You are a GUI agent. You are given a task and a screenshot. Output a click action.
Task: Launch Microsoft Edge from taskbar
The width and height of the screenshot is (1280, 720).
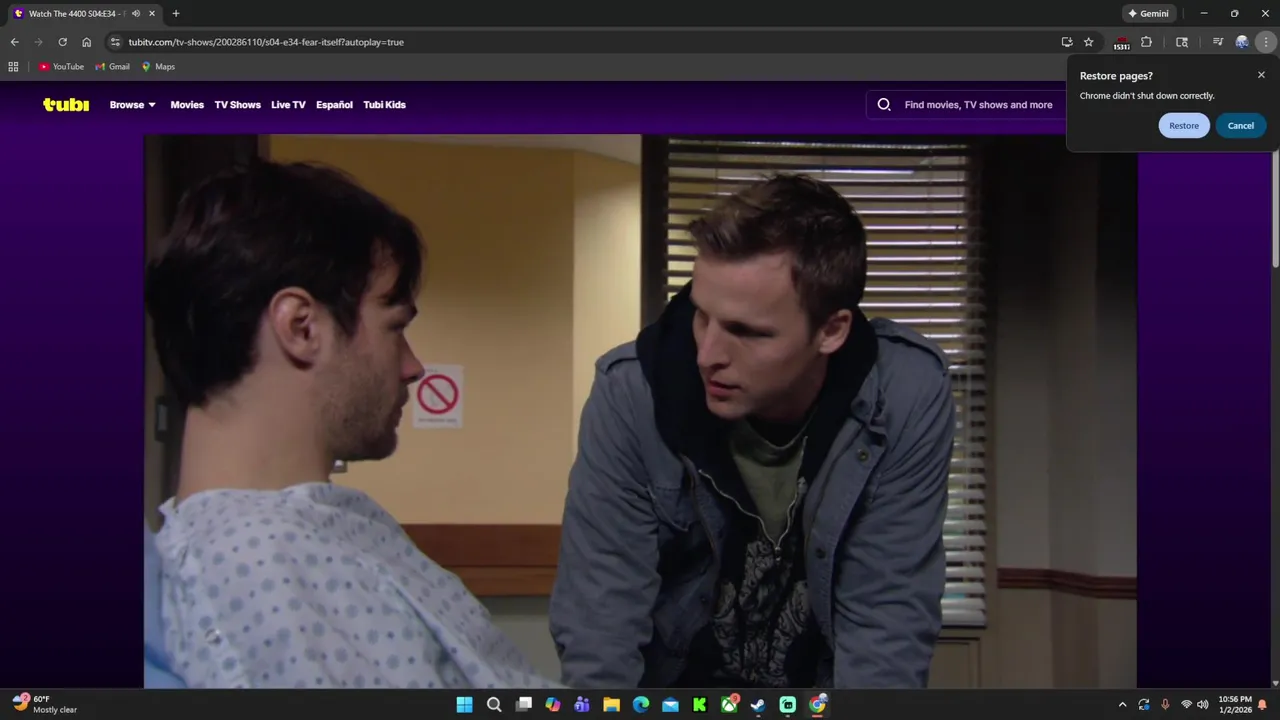pyautogui.click(x=641, y=705)
